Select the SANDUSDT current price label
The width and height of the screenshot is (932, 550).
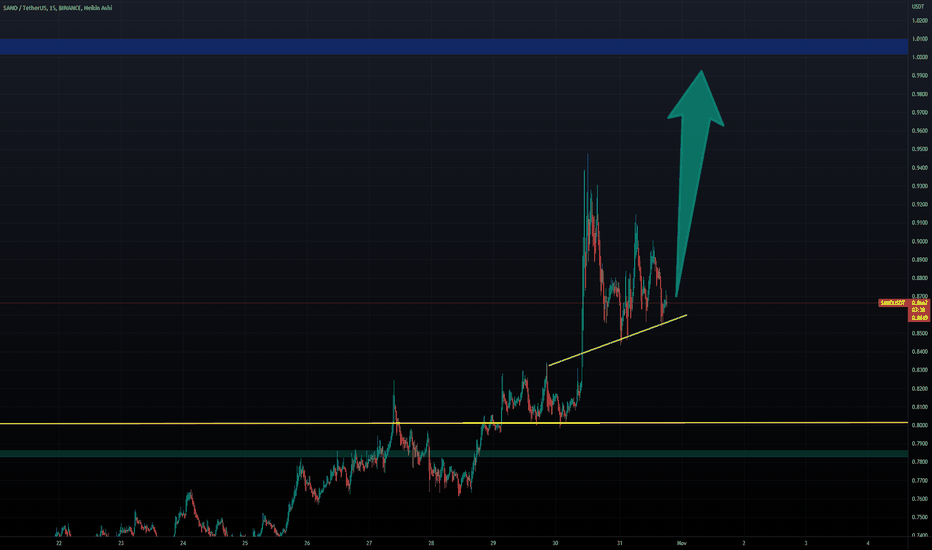[892, 303]
